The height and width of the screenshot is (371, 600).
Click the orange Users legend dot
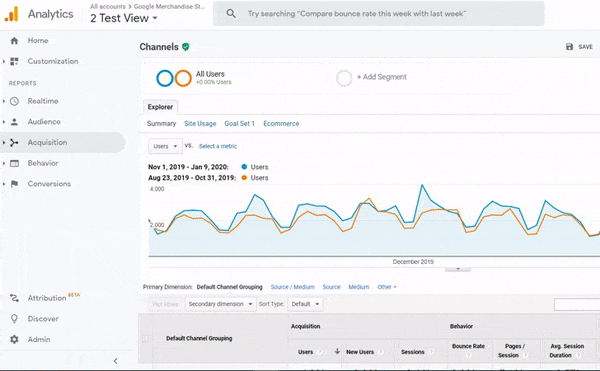tap(244, 177)
